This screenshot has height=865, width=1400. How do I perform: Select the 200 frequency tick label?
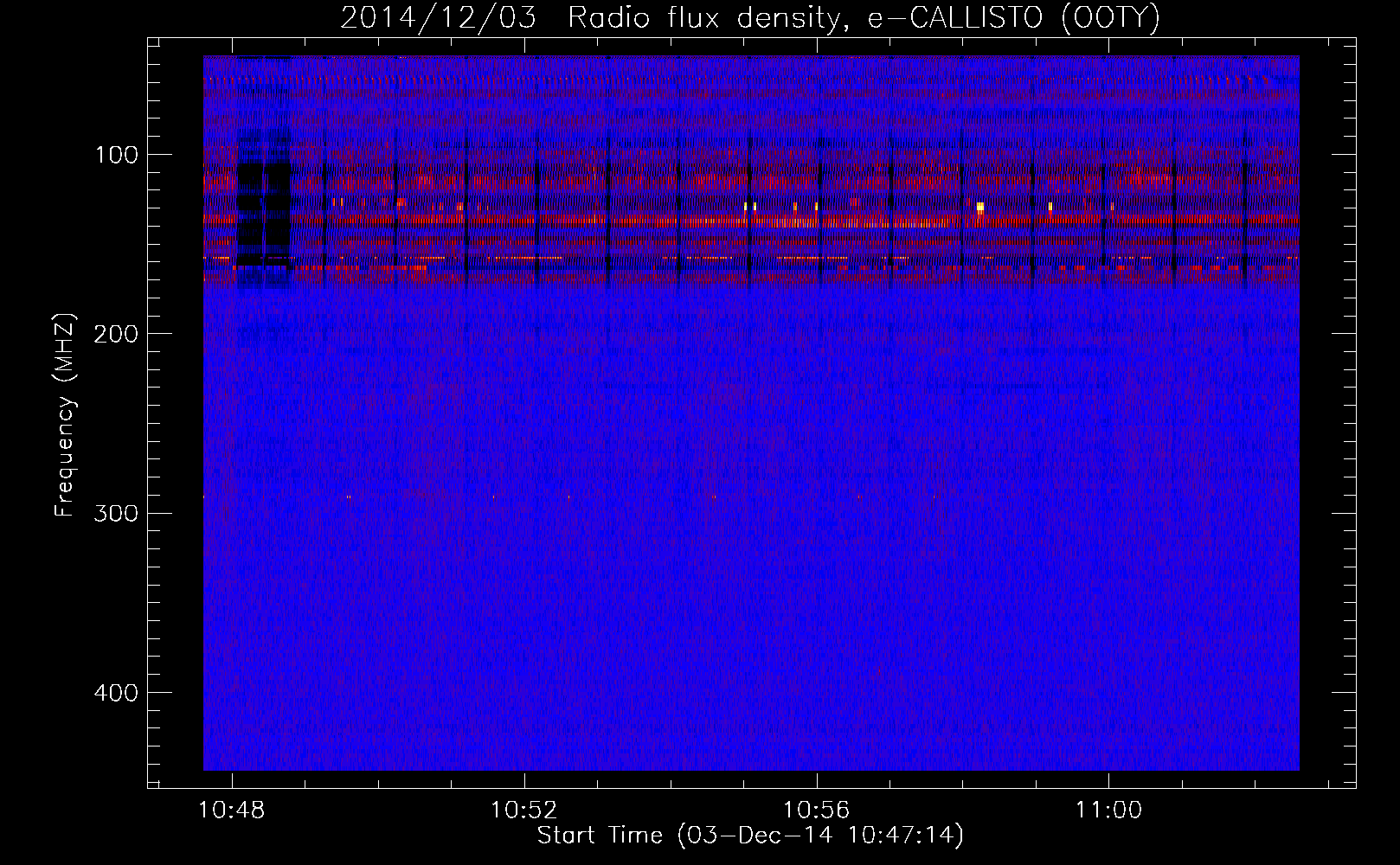point(117,335)
